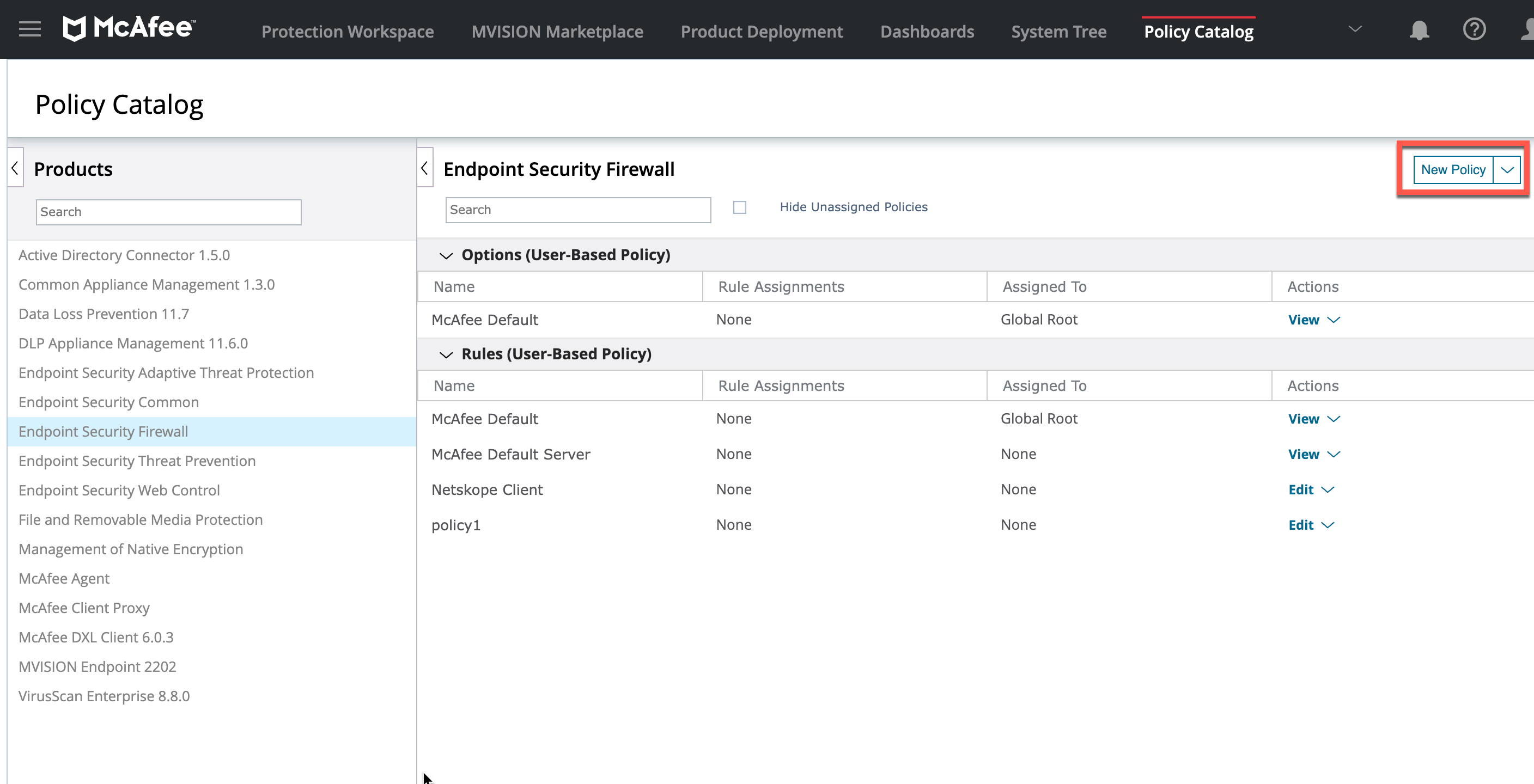Open the Protection Workspace tab
The image size is (1534, 784).
347,31
